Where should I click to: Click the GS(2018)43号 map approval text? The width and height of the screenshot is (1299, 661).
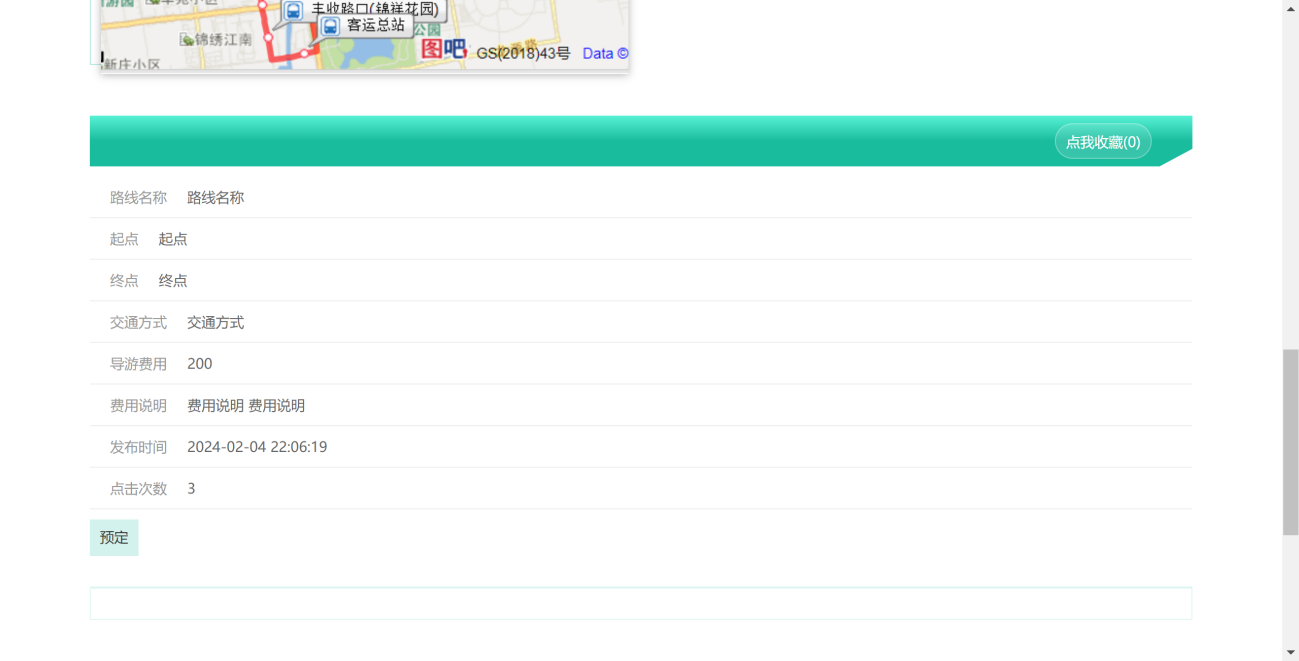tap(523, 54)
